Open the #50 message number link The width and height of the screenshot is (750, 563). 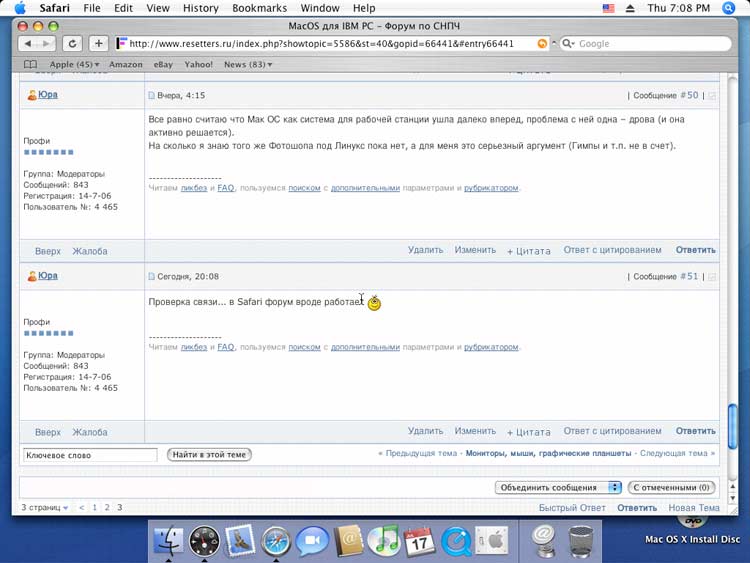point(689,95)
